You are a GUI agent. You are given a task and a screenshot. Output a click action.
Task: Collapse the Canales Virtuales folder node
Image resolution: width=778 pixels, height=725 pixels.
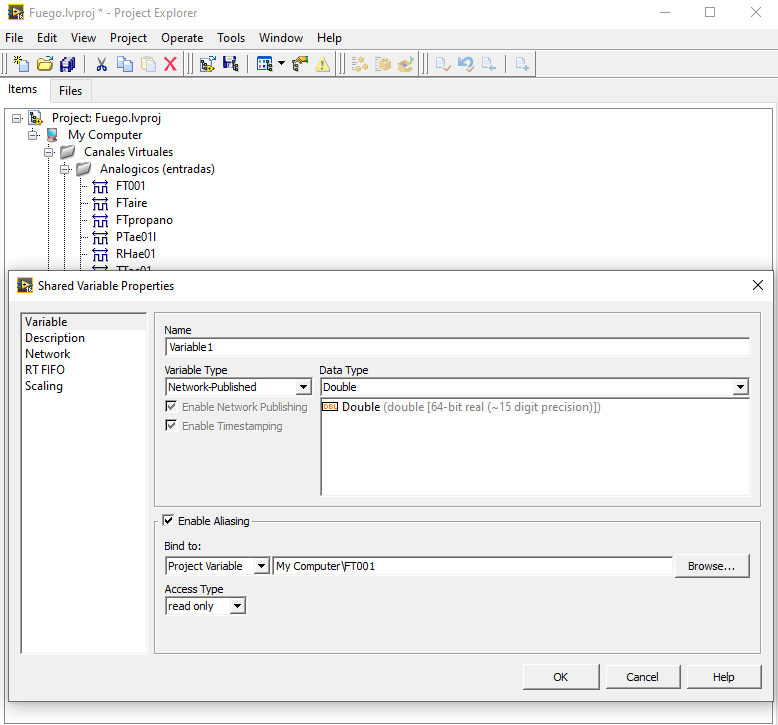(x=49, y=152)
